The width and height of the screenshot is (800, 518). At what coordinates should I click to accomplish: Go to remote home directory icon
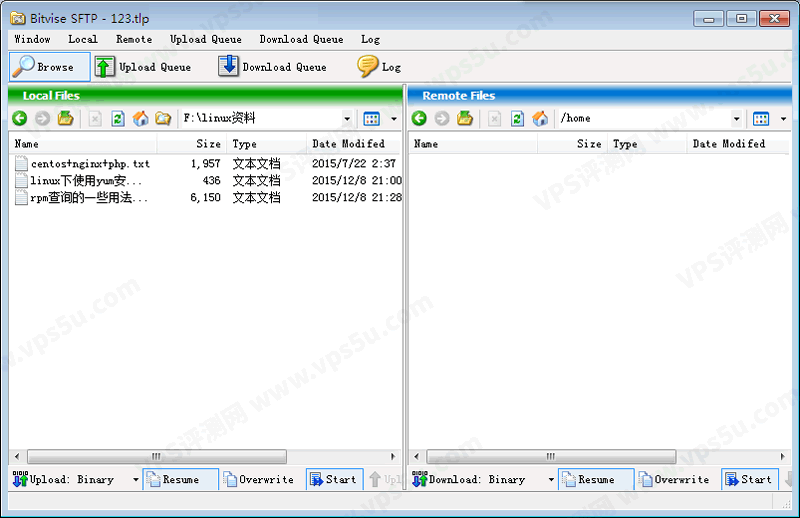tap(540, 119)
